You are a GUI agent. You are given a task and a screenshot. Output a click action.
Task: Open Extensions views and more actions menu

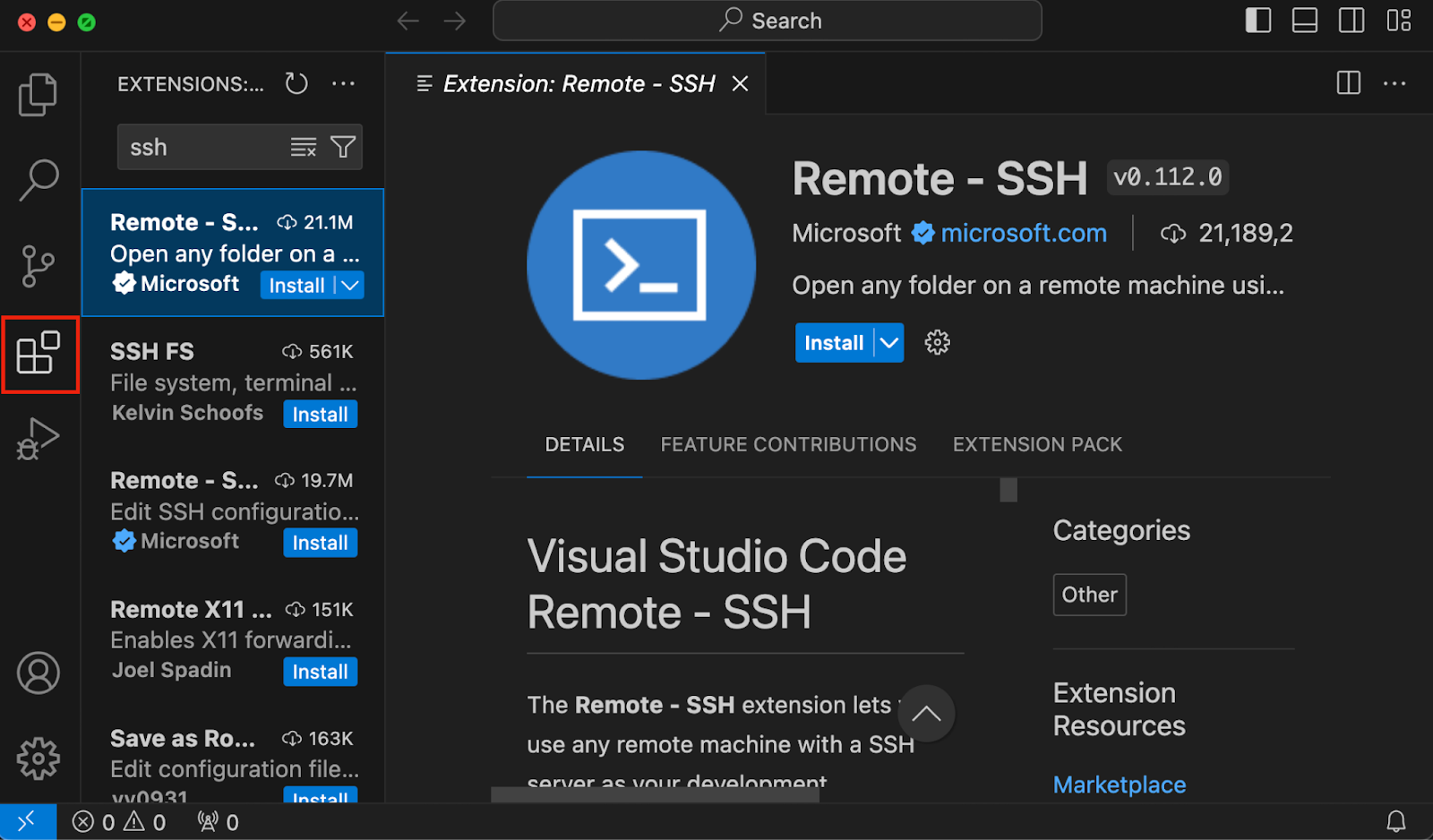pos(343,84)
